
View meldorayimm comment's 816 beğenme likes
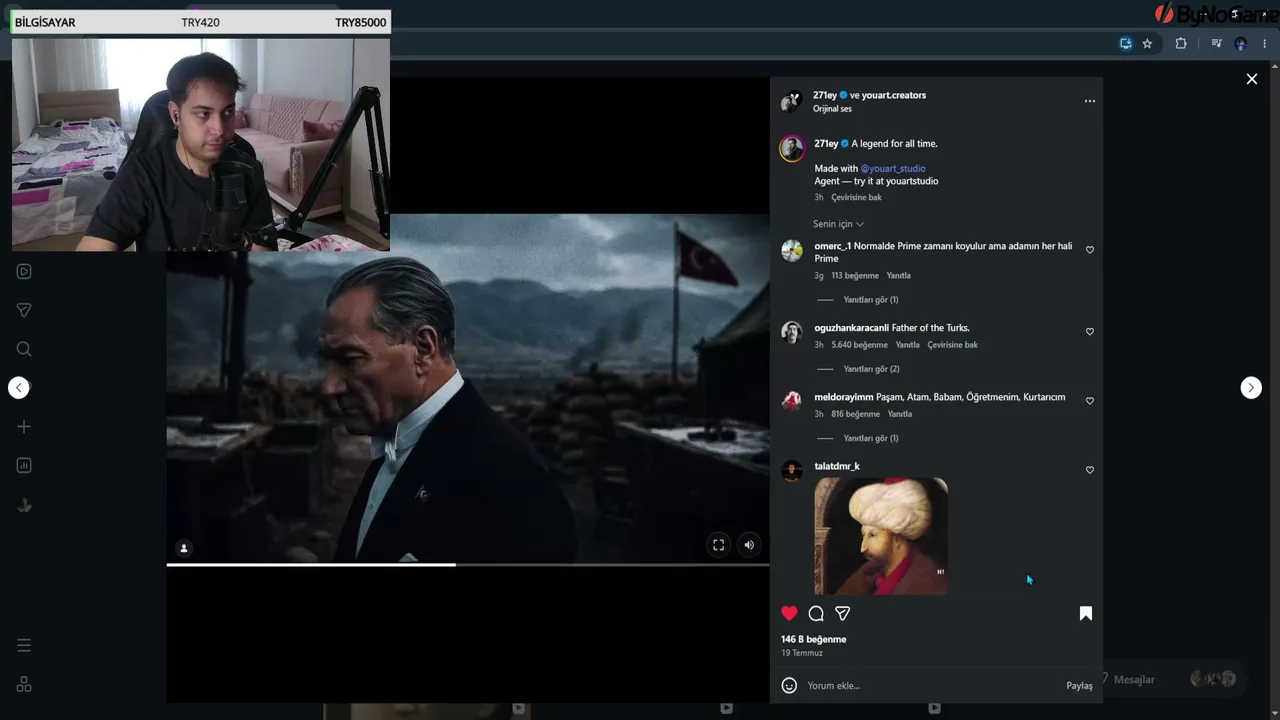click(x=855, y=414)
